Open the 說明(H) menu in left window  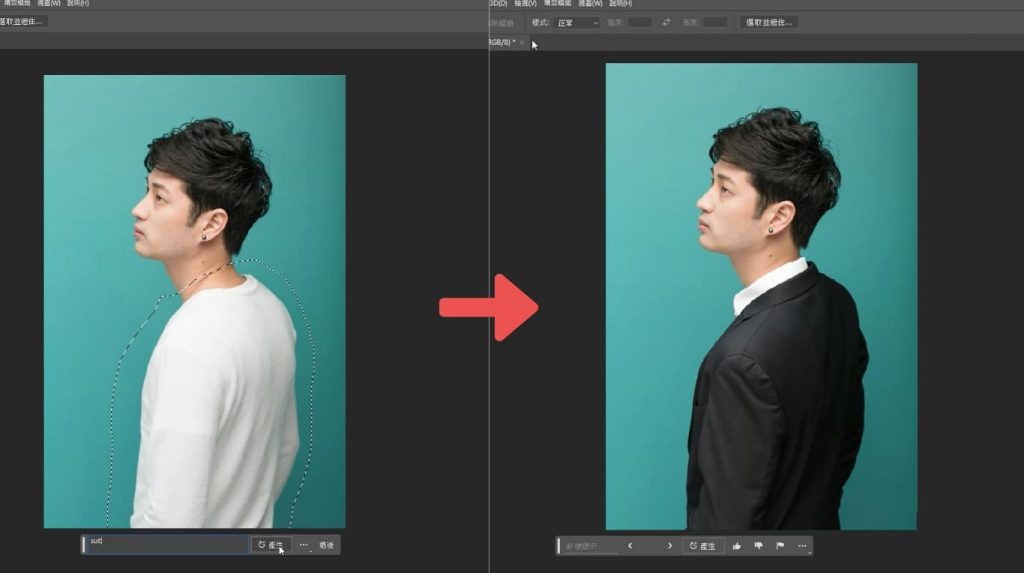(78, 3)
